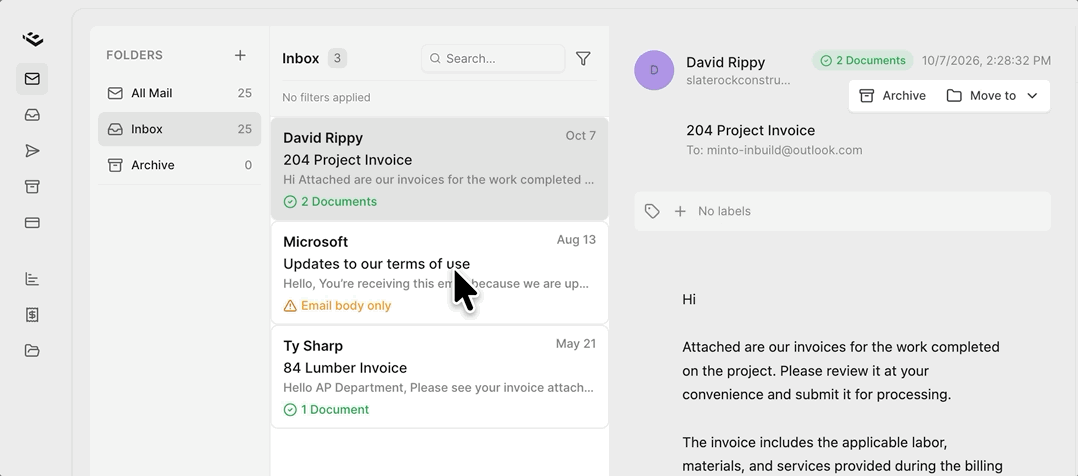
Task: Add a new folder with plus icon
Action: pyautogui.click(x=240, y=55)
